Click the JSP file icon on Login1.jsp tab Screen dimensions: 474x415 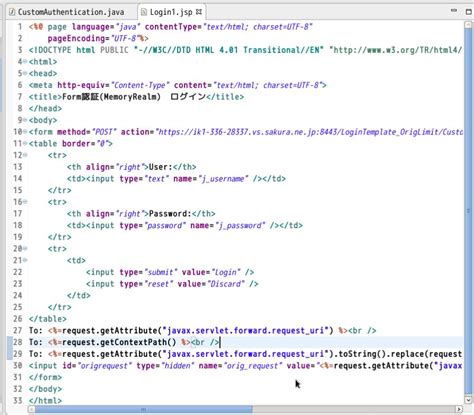(144, 12)
